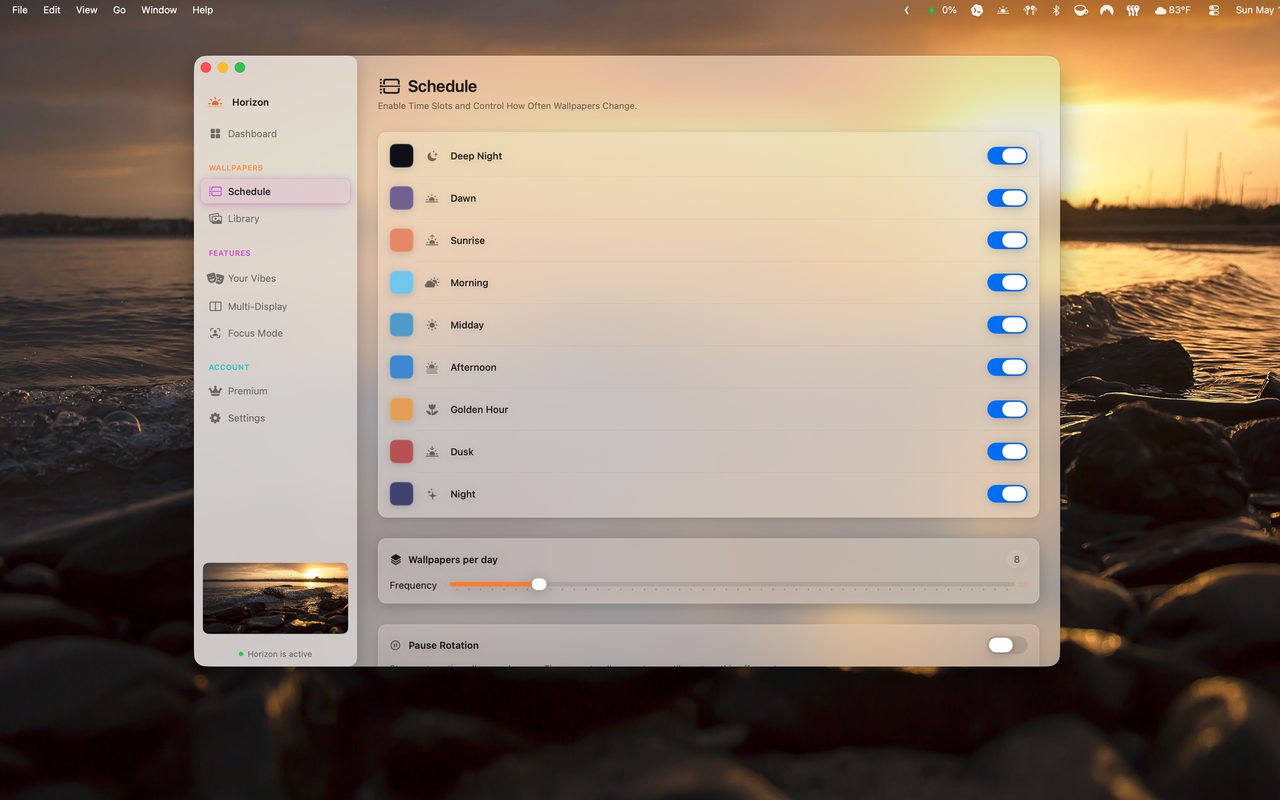
Task: Open the Dashboard section in sidebar
Action: pyautogui.click(x=275, y=134)
